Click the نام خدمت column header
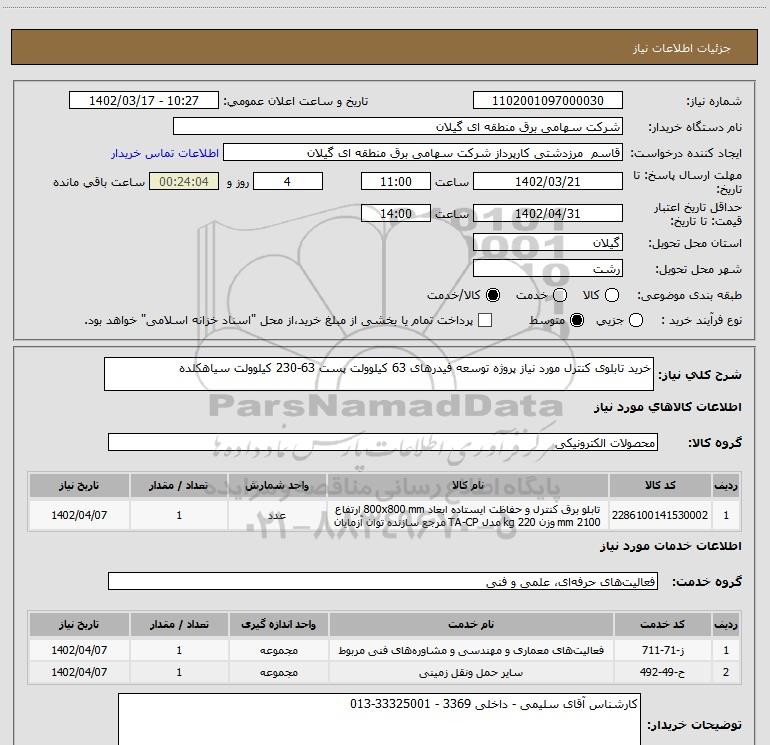770x745 pixels. click(x=471, y=624)
